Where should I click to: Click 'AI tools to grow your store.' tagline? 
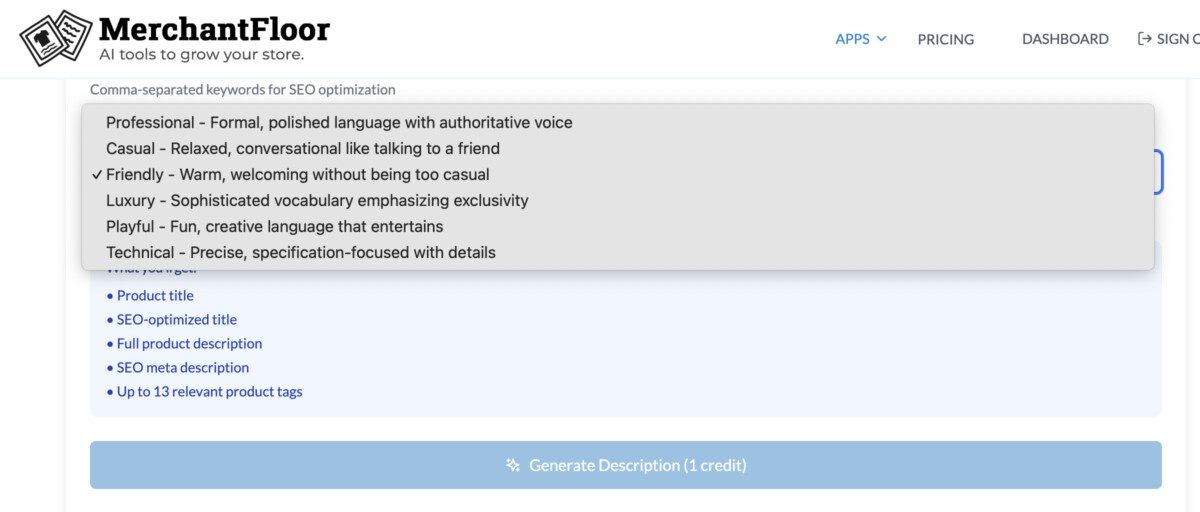coord(201,54)
